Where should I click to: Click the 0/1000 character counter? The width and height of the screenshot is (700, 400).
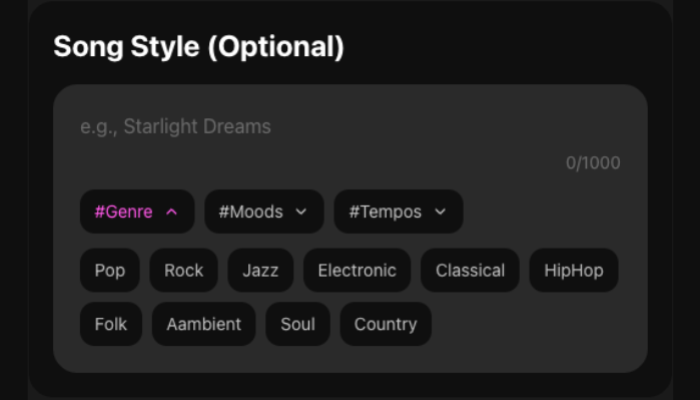point(593,163)
